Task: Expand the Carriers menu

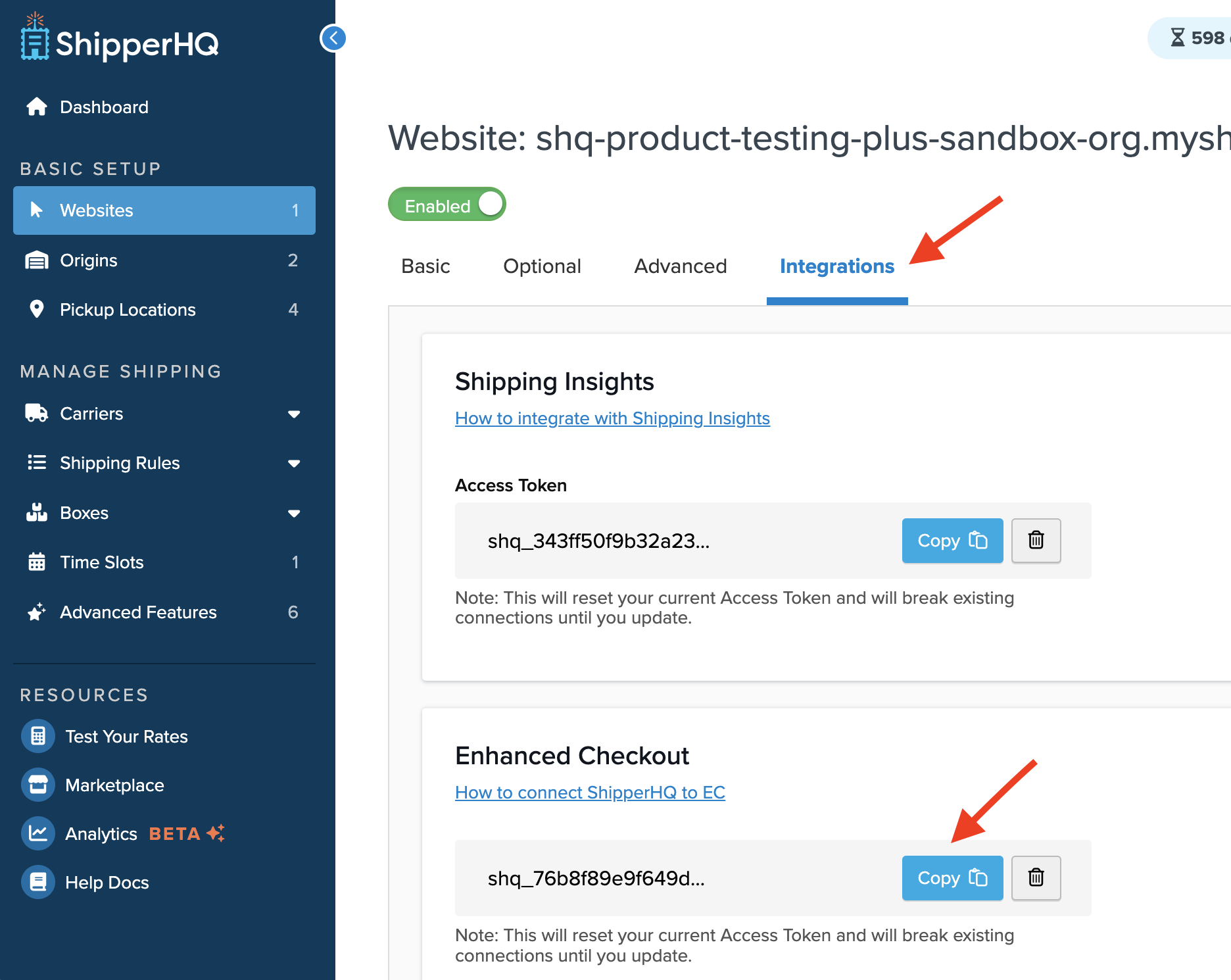Action: [x=294, y=414]
